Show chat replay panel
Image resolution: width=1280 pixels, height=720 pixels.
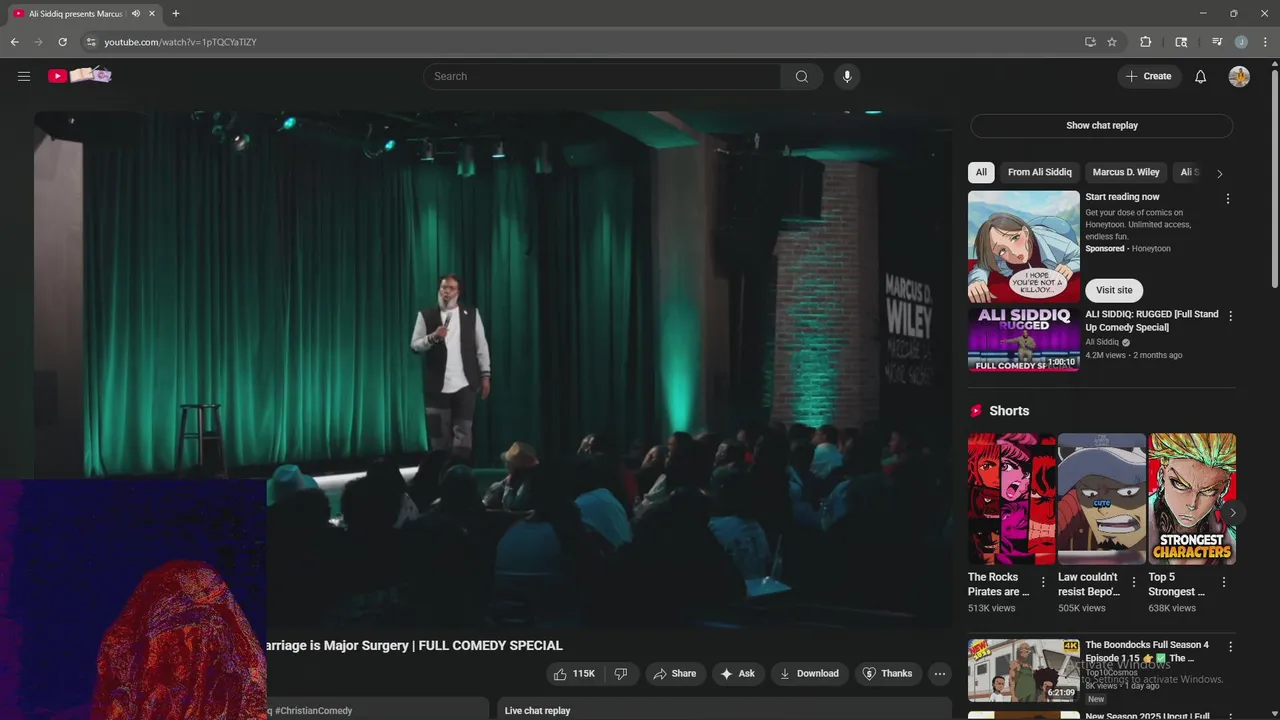coord(1101,126)
